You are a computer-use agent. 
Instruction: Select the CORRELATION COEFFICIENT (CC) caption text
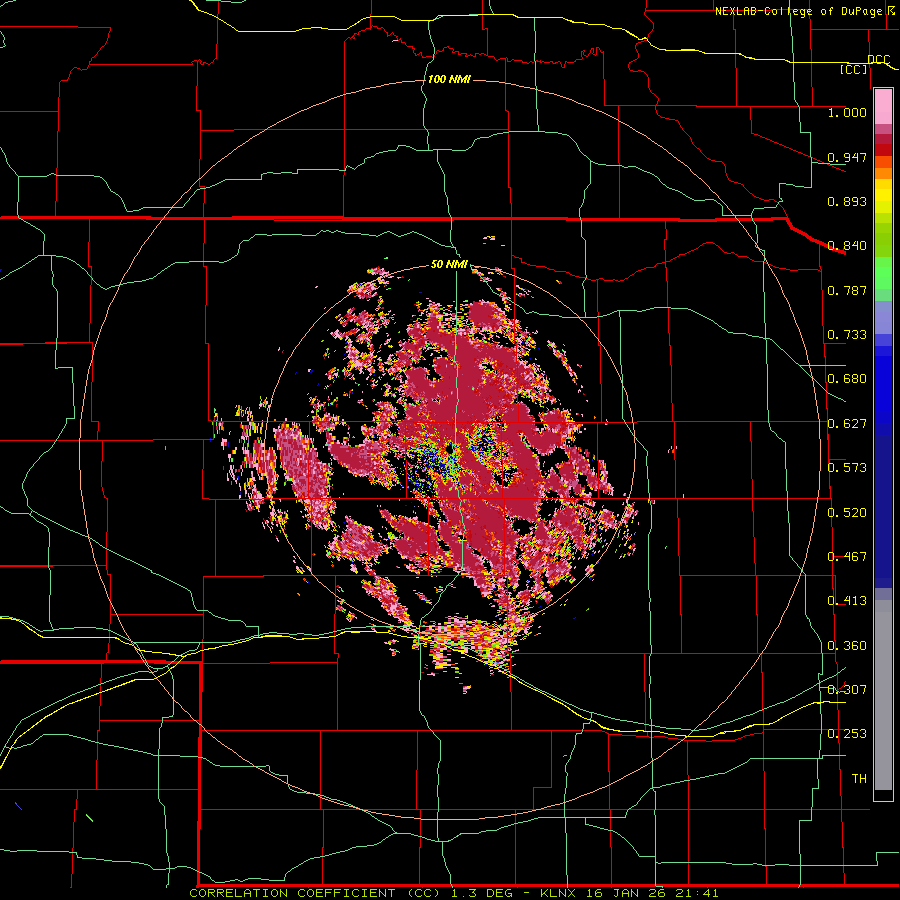[315, 893]
